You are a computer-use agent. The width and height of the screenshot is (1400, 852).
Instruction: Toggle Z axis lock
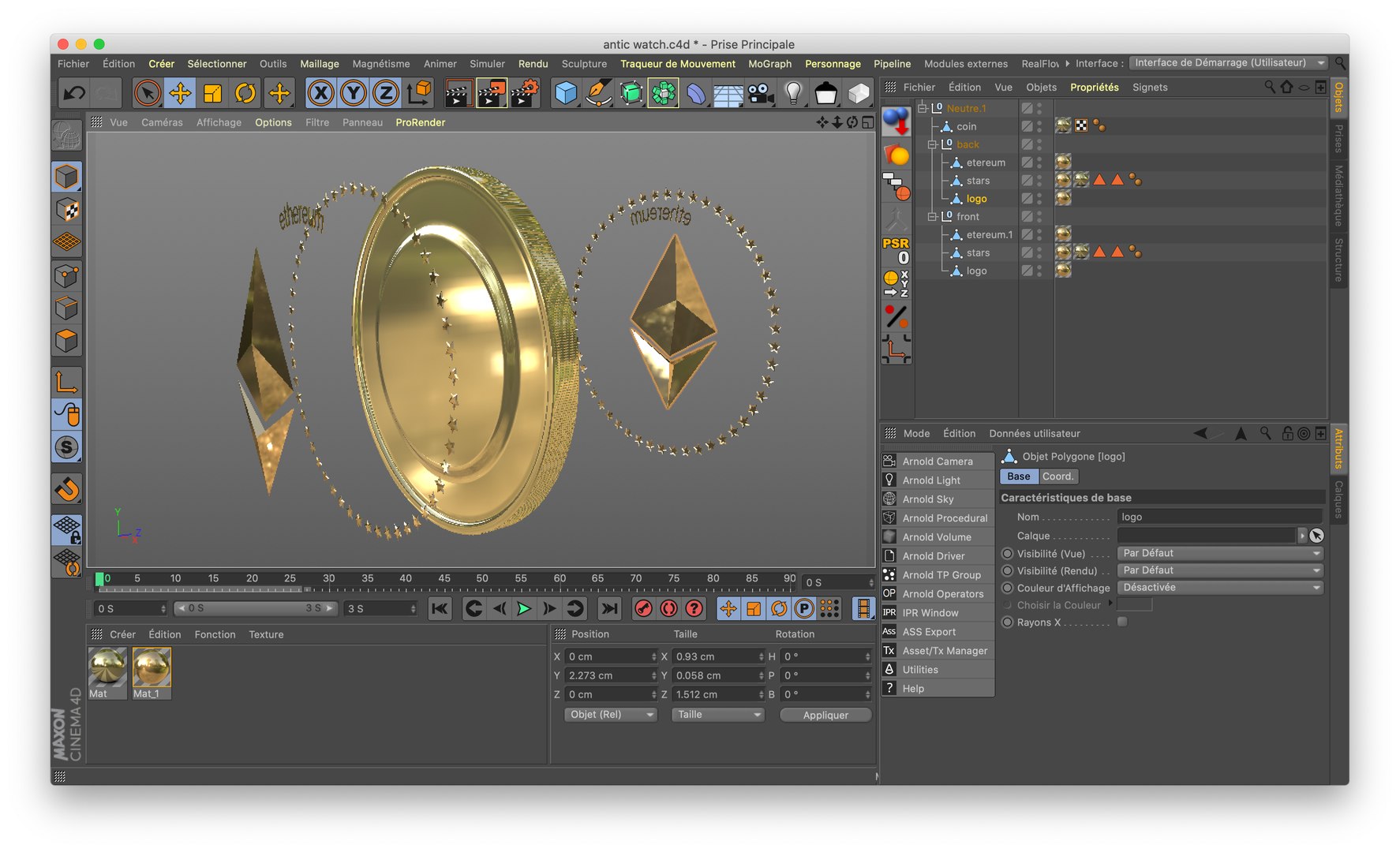tap(386, 93)
